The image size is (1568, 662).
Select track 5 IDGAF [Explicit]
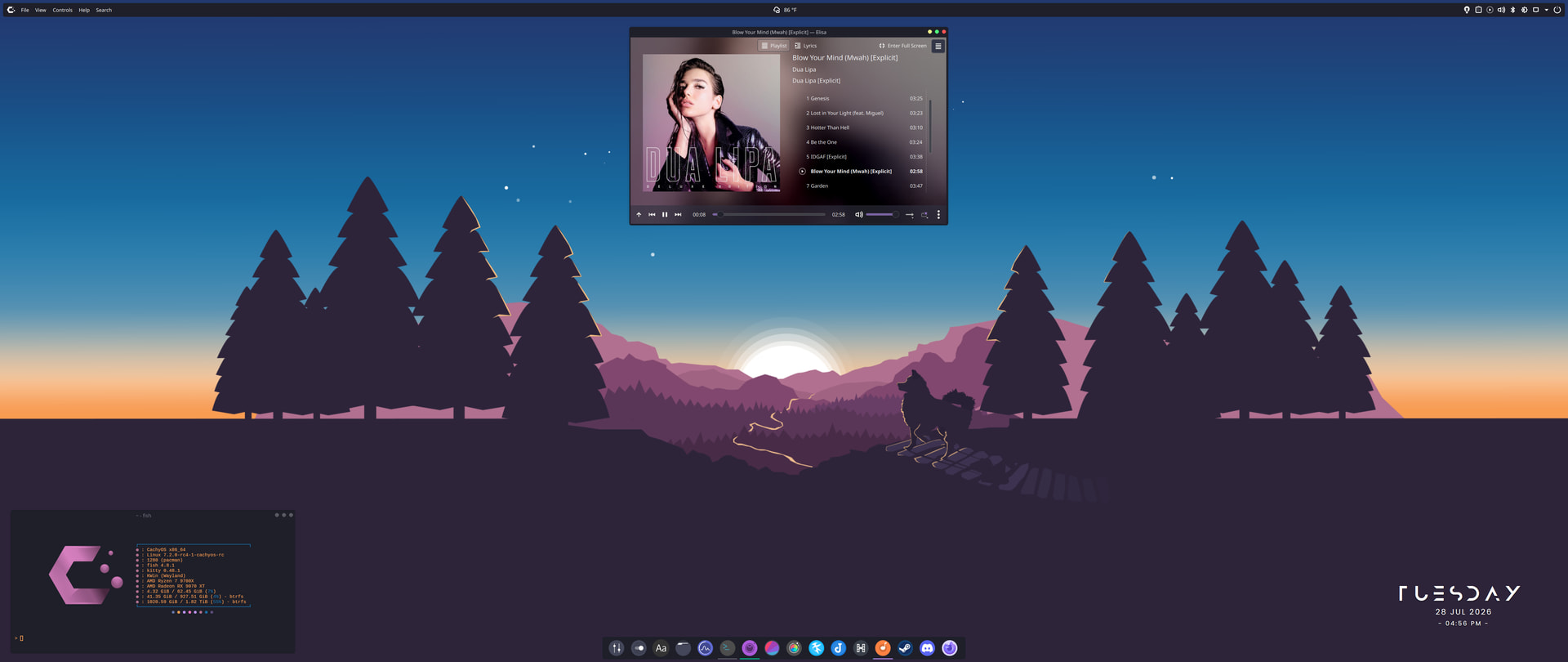pyautogui.click(x=864, y=157)
